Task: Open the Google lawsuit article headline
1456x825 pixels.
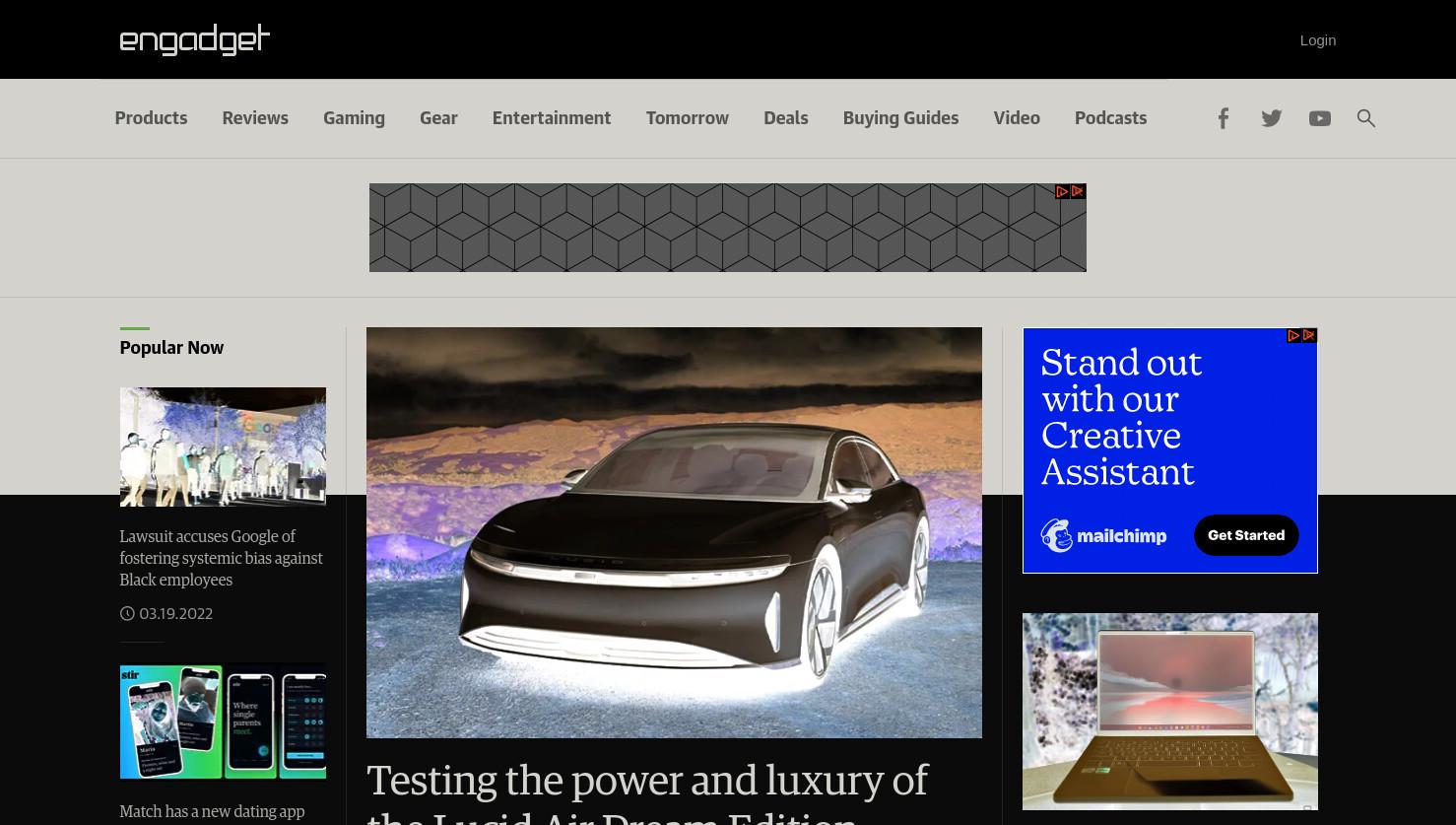Action: coord(222,558)
